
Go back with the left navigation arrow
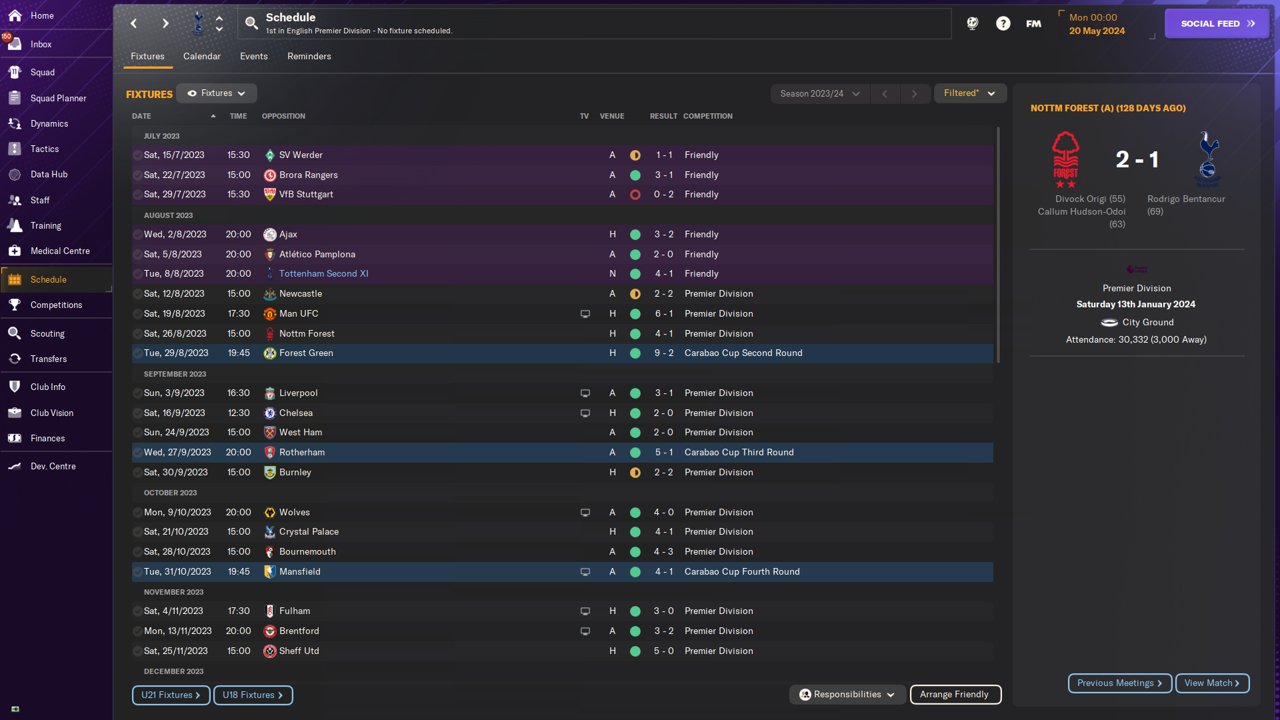135,23
